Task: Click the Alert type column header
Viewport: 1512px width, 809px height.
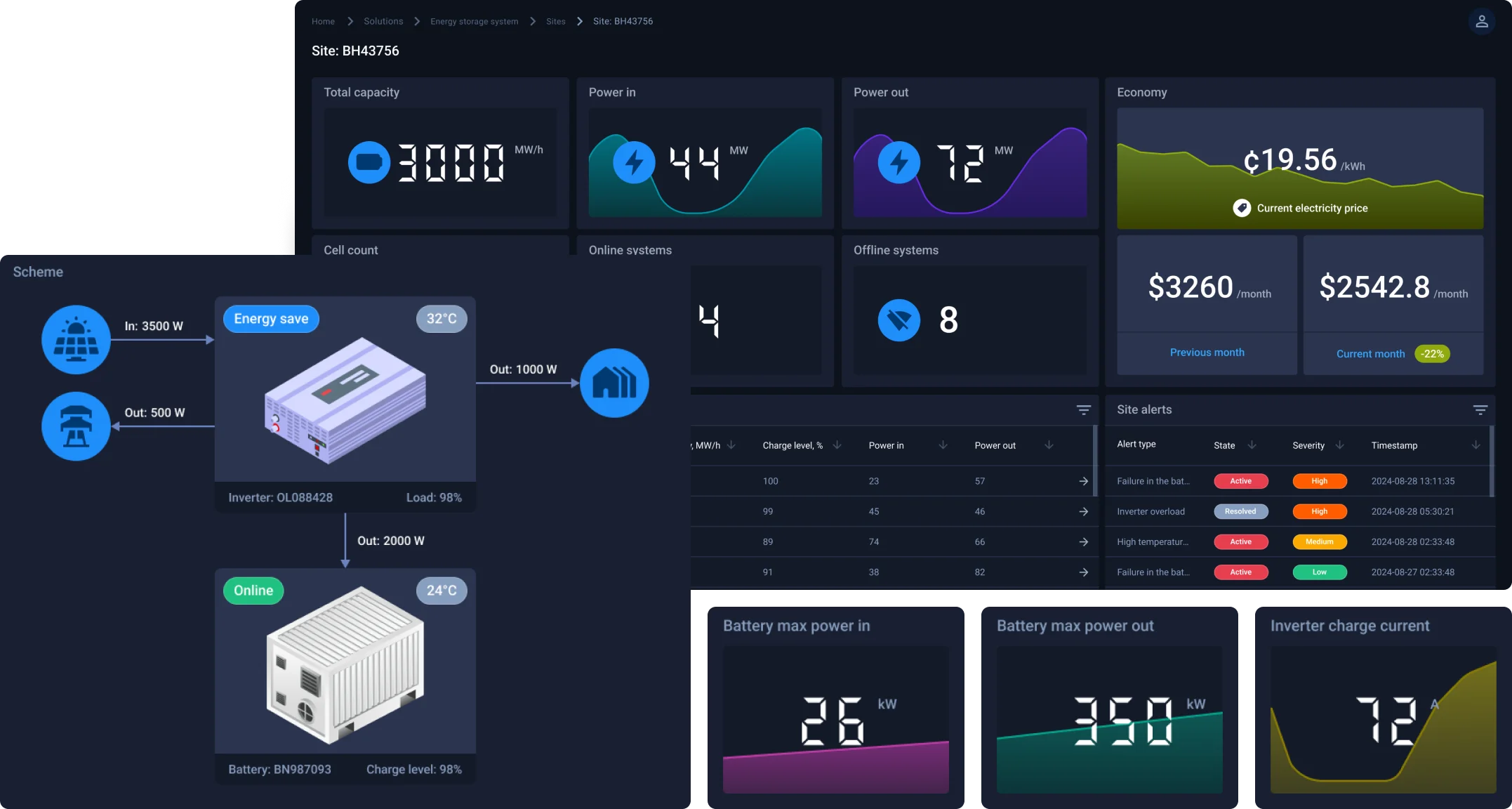Action: point(1136,444)
